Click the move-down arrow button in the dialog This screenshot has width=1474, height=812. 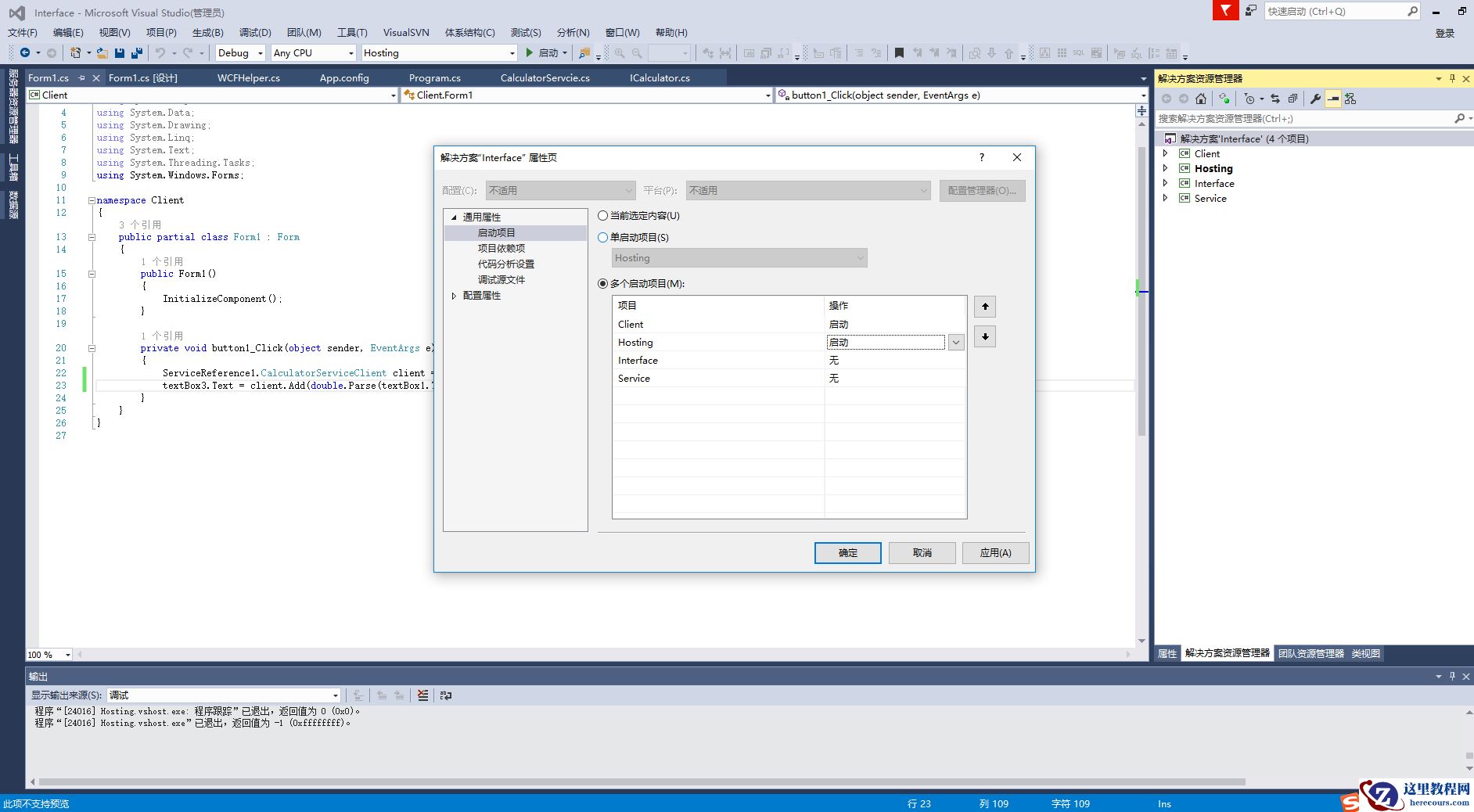(985, 337)
